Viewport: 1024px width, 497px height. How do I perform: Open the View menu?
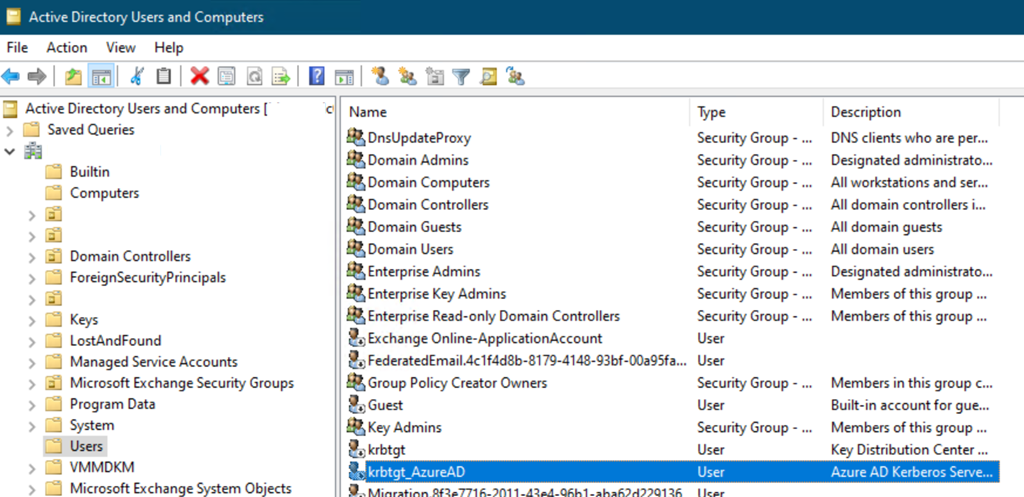coord(120,47)
